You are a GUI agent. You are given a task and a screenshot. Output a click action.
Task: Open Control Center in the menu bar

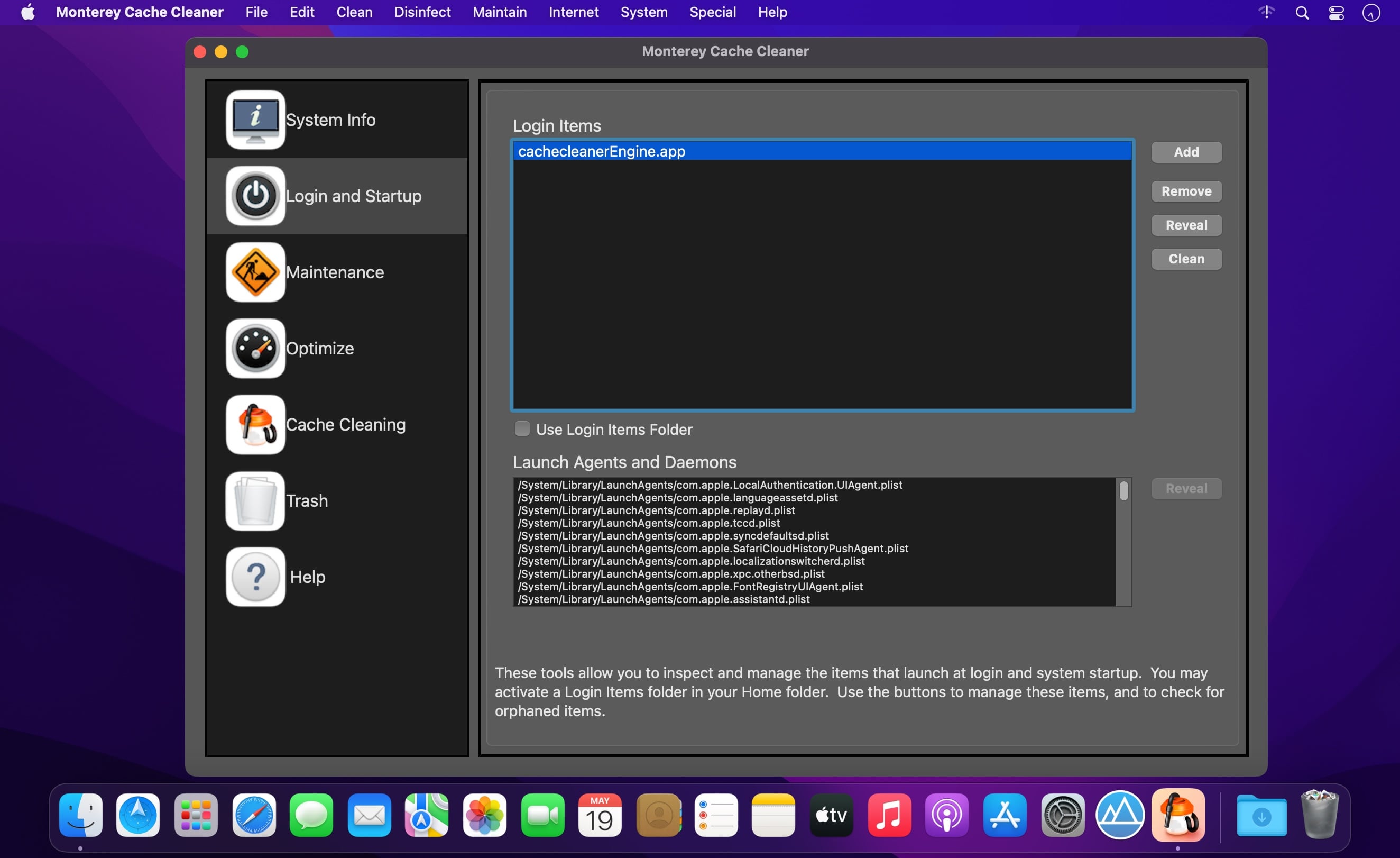pyautogui.click(x=1336, y=13)
